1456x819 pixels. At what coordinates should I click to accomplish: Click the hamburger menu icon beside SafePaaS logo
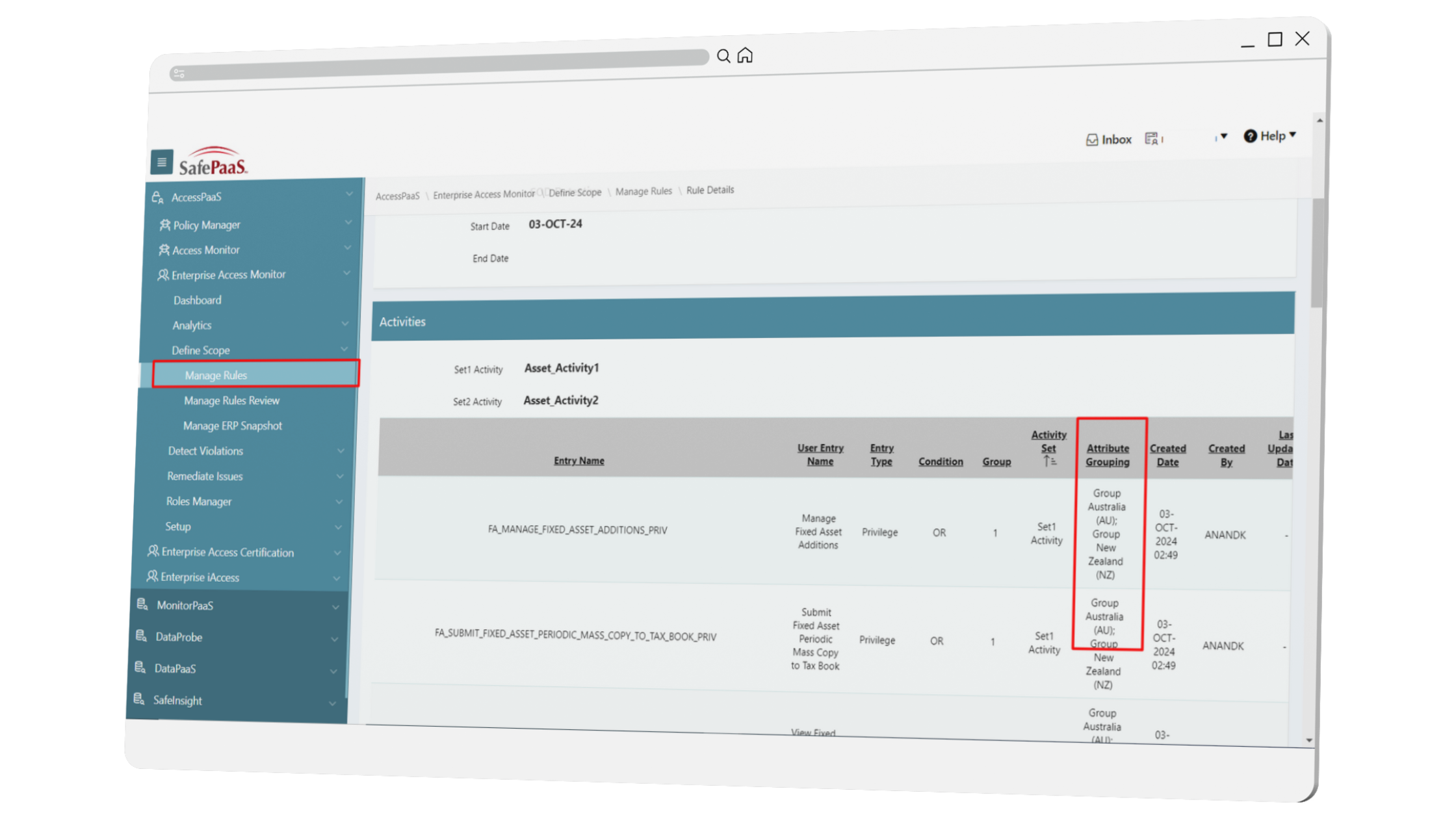pos(162,162)
